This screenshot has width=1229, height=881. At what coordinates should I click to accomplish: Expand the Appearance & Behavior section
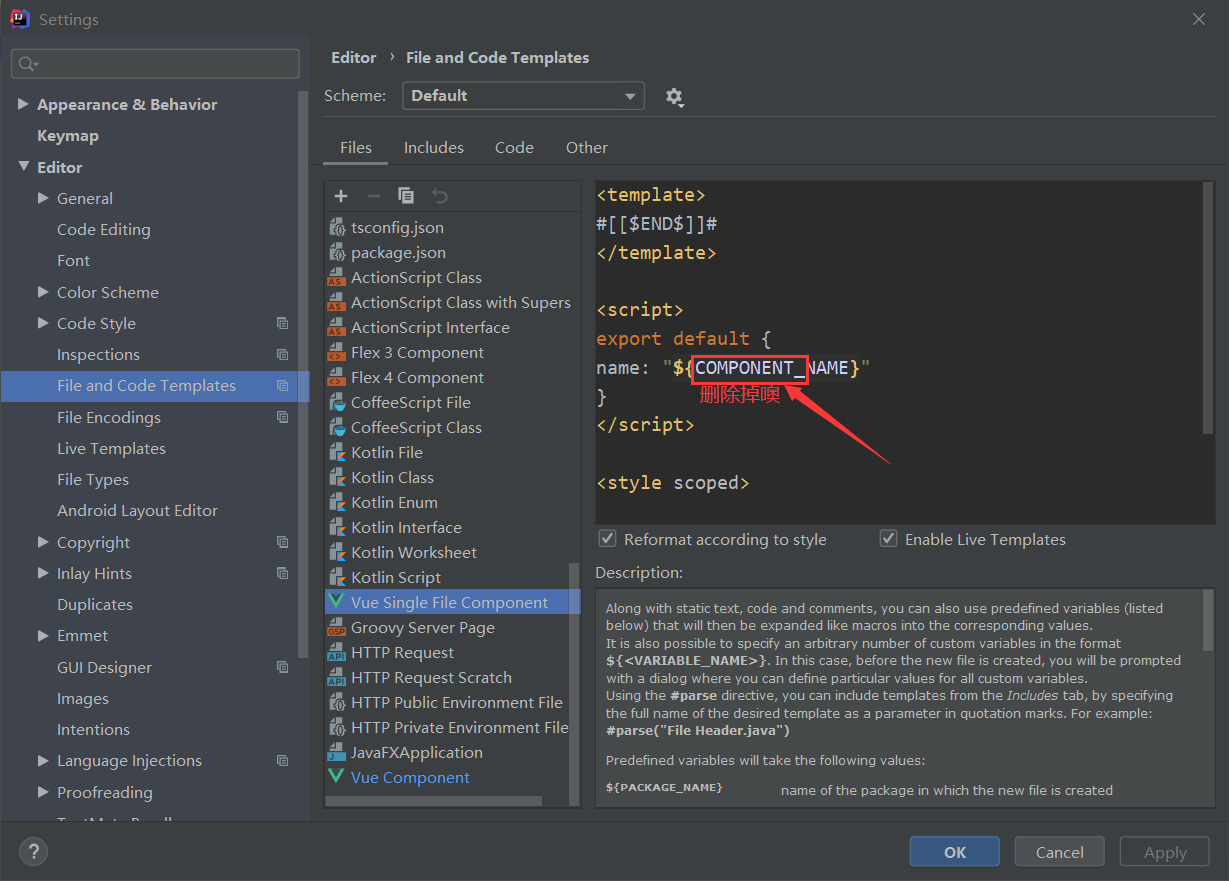24,104
